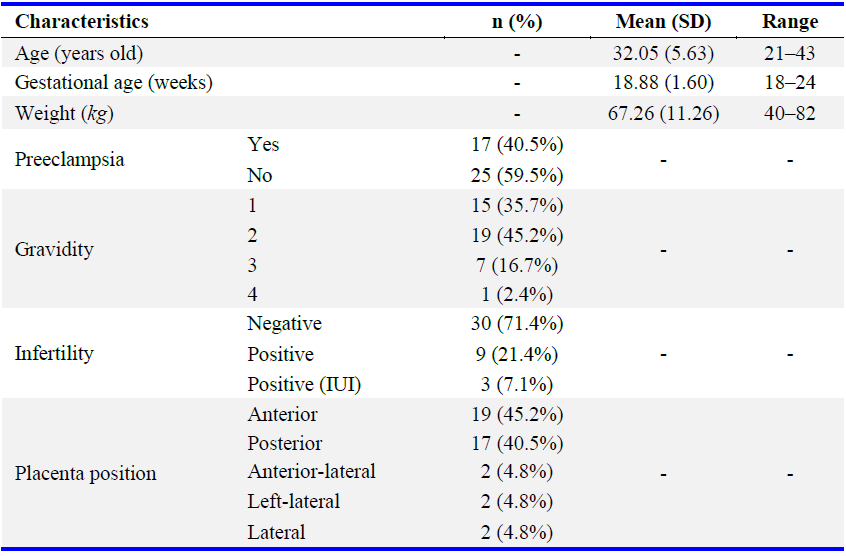Select the weight mean 67.26 (11.26)
The image size is (846, 556).
pos(665,113)
